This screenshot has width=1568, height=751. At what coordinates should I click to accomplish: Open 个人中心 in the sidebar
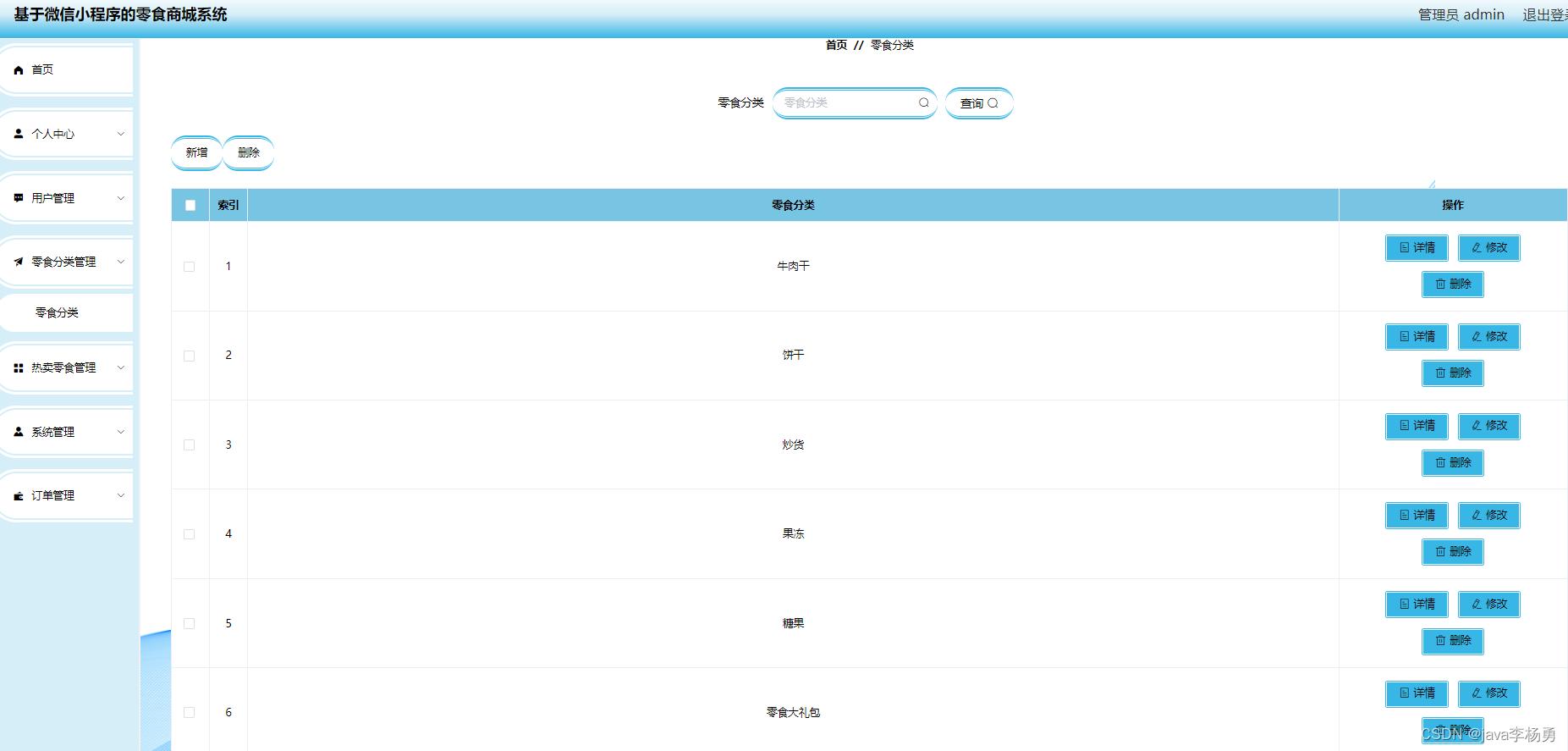(67, 134)
